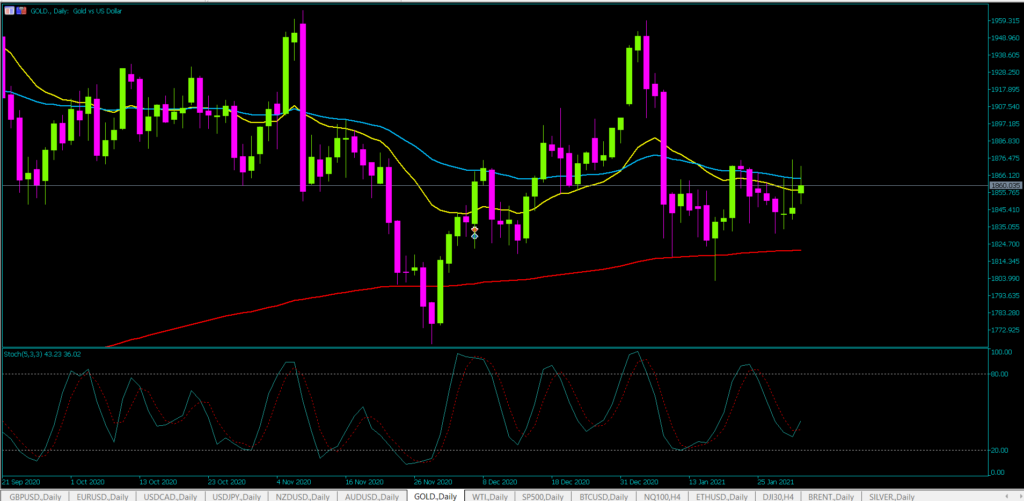Click the active GOLD,Daily tab
Screen dimensions: 1024x501
pyautogui.click(x=436, y=496)
